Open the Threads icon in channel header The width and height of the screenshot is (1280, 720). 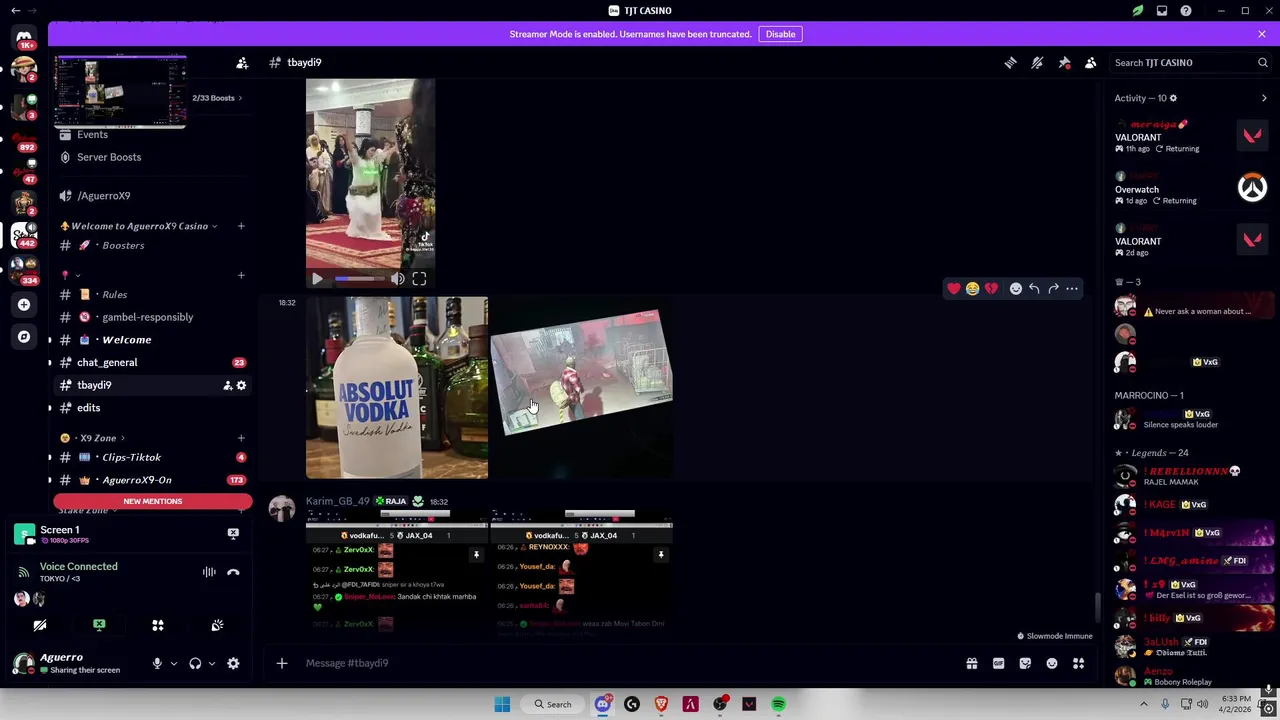1010,62
